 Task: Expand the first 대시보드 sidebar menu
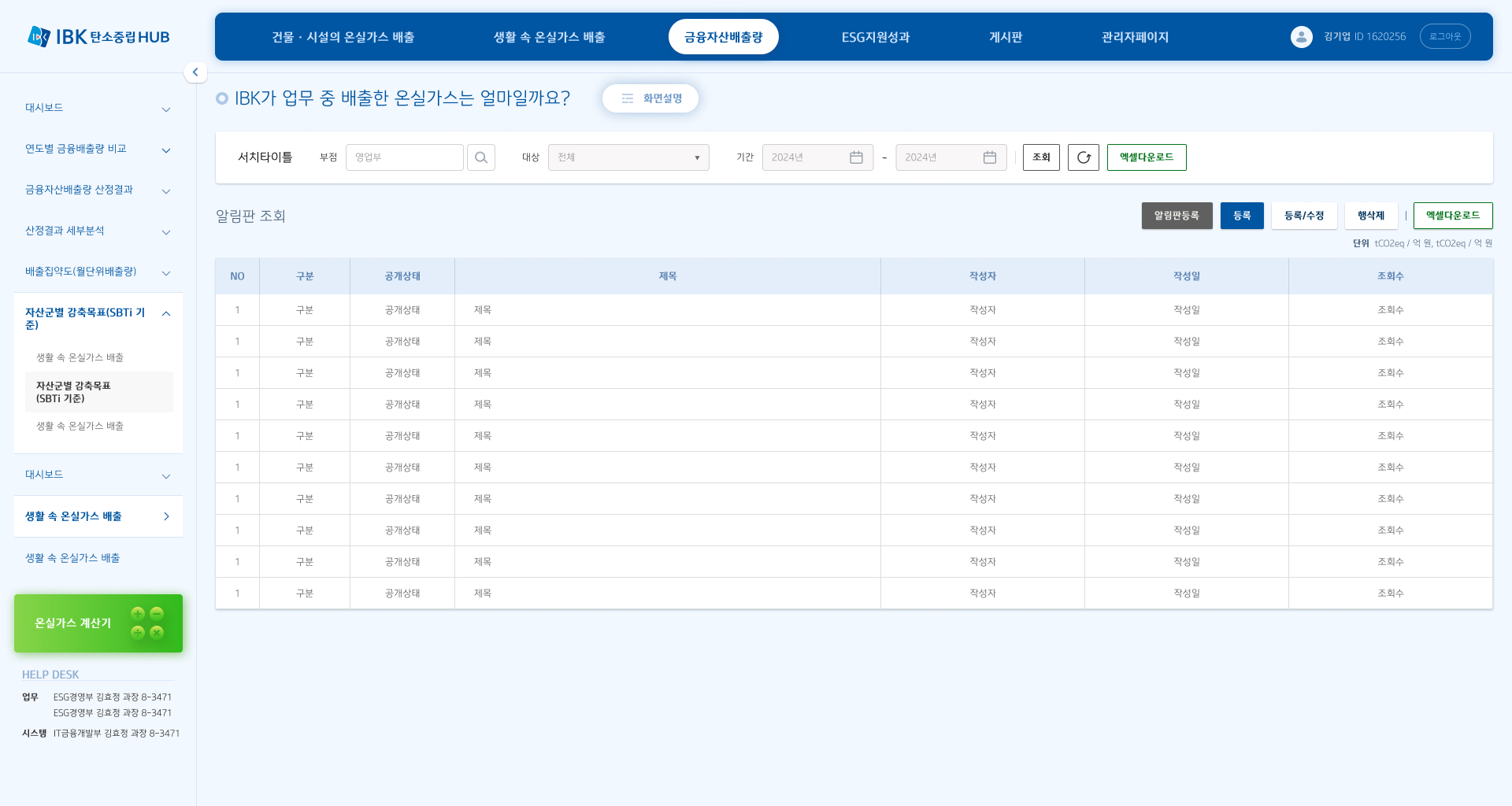pyautogui.click(x=98, y=108)
